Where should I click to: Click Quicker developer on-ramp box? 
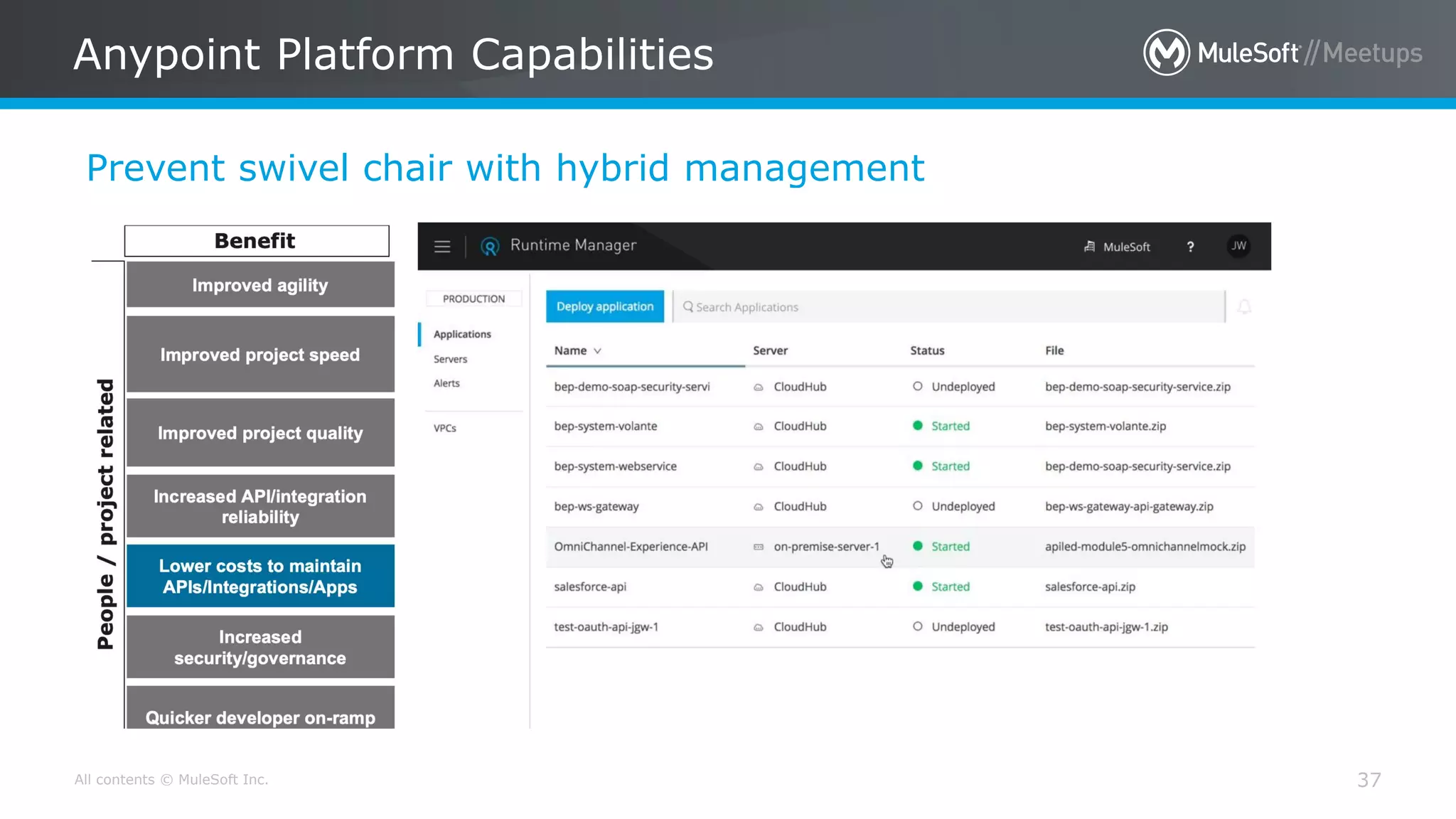tap(260, 707)
